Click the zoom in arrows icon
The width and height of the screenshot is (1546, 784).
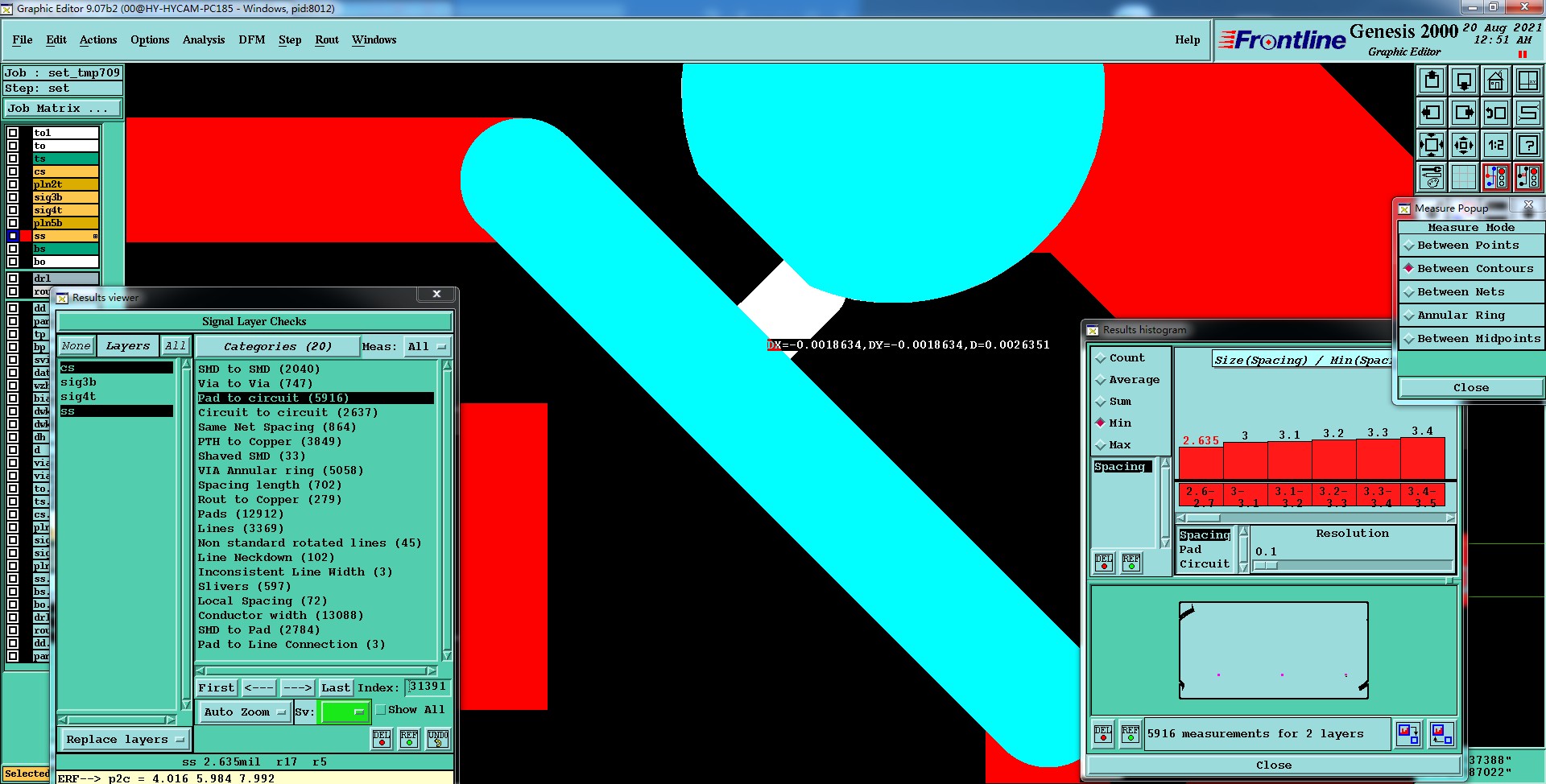tap(1432, 145)
